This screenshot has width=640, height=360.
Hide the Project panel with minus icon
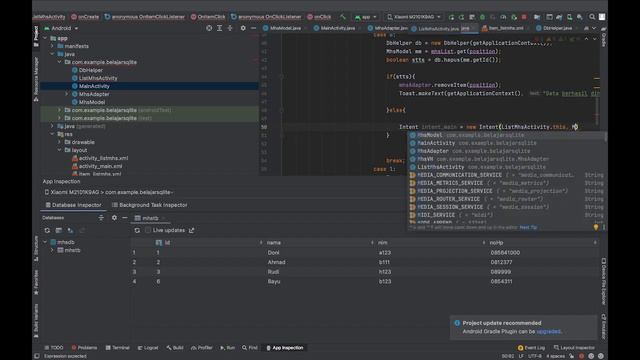[253, 28]
